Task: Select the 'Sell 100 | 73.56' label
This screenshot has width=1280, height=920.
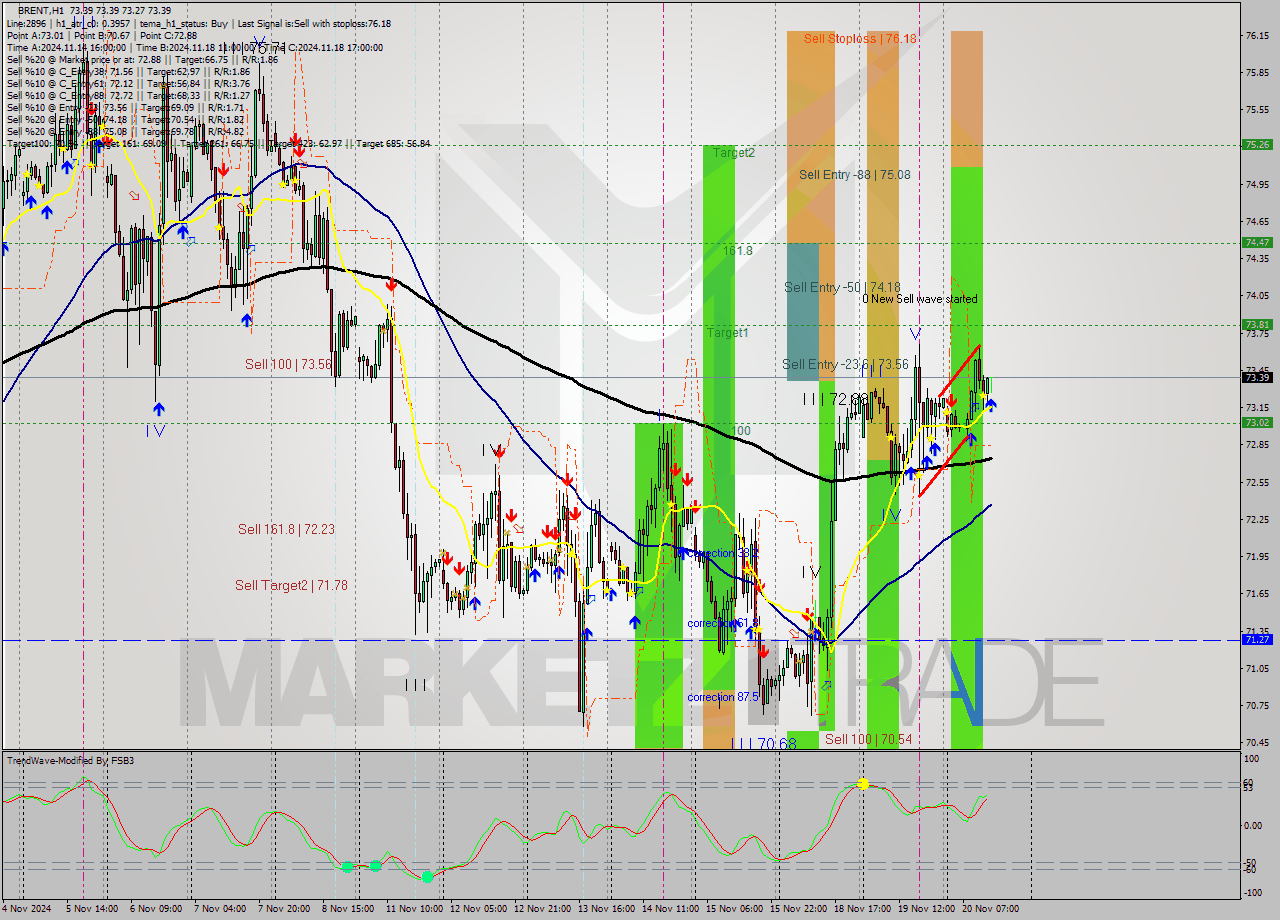Action: coord(288,364)
